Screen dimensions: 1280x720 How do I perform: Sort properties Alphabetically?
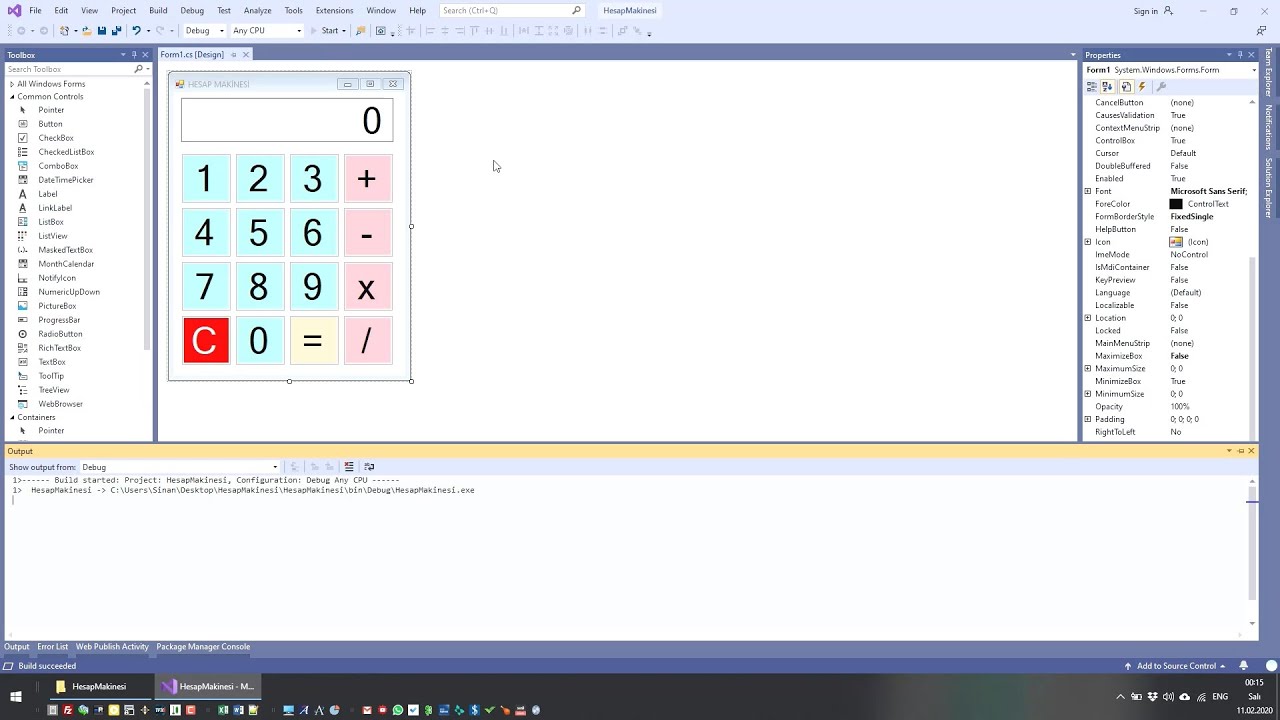(x=1108, y=87)
